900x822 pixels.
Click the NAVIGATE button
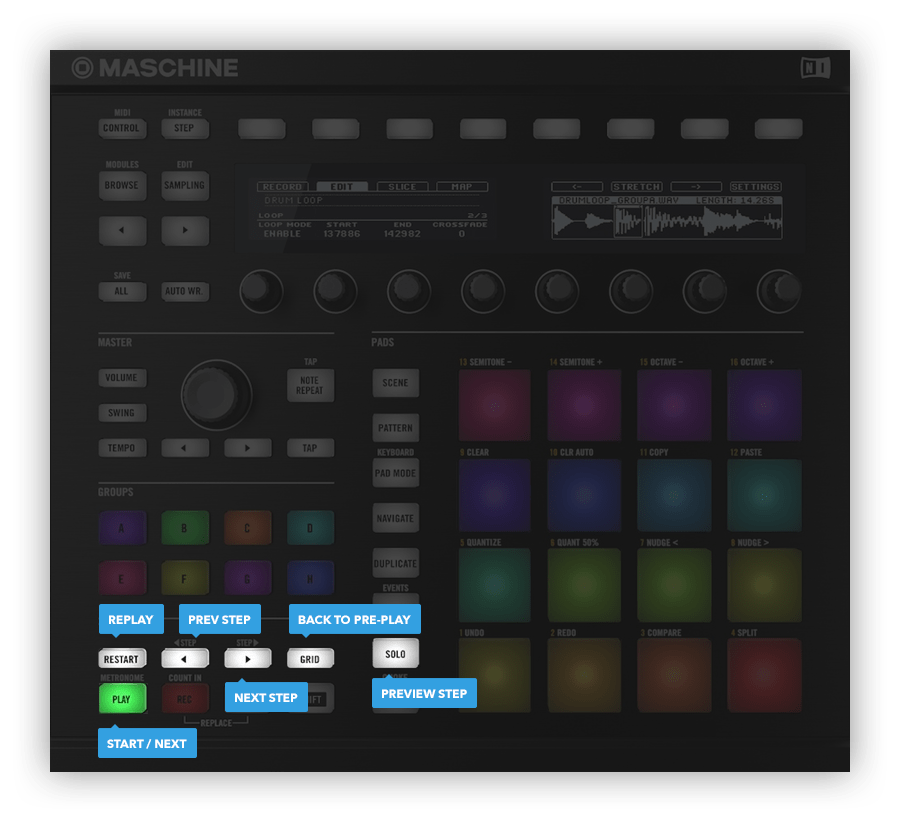395,518
